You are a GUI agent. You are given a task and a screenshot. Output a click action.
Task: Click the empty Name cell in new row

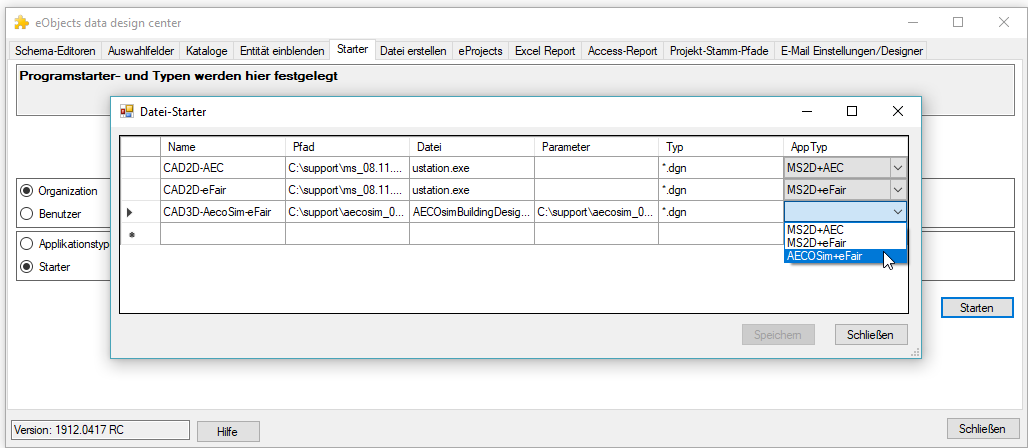point(222,234)
